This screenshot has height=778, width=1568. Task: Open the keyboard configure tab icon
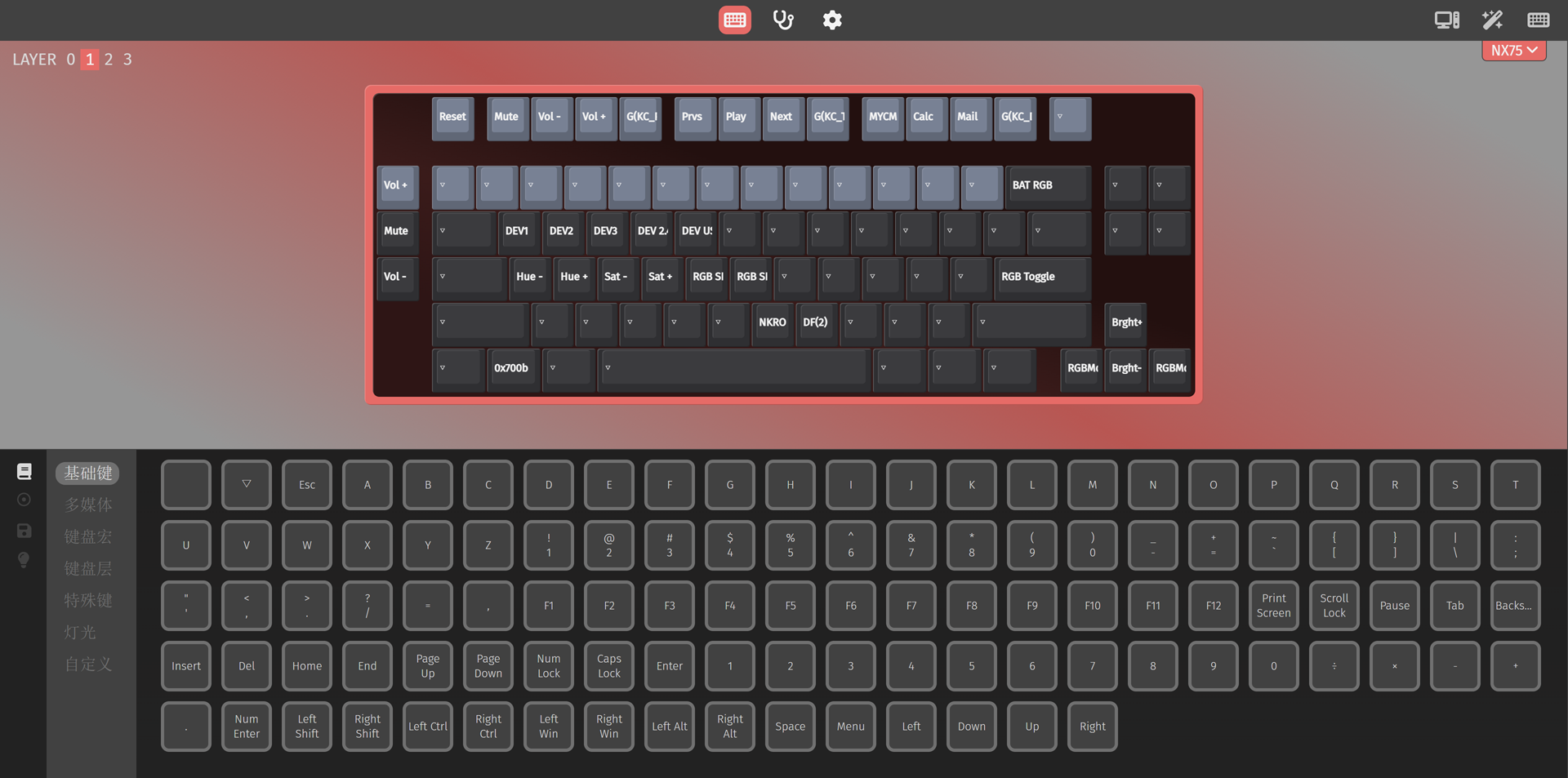734,20
